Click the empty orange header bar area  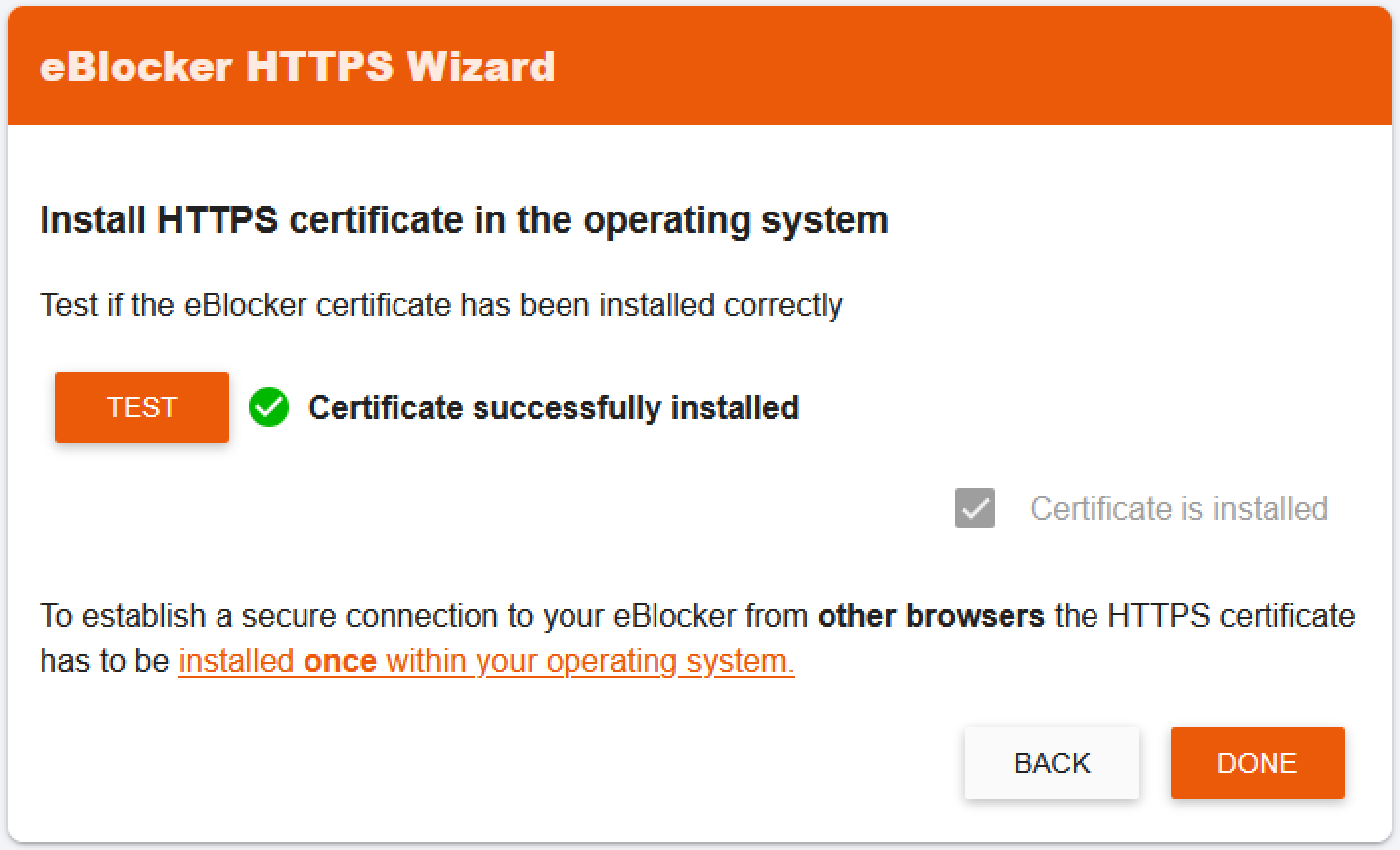pos(969,67)
